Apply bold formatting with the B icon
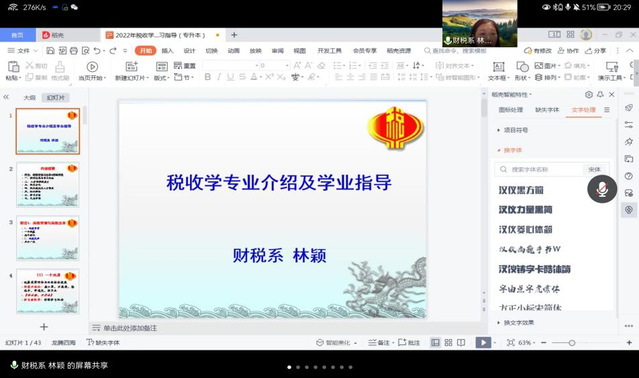Screen dimensions: 639x378 coord(207,77)
